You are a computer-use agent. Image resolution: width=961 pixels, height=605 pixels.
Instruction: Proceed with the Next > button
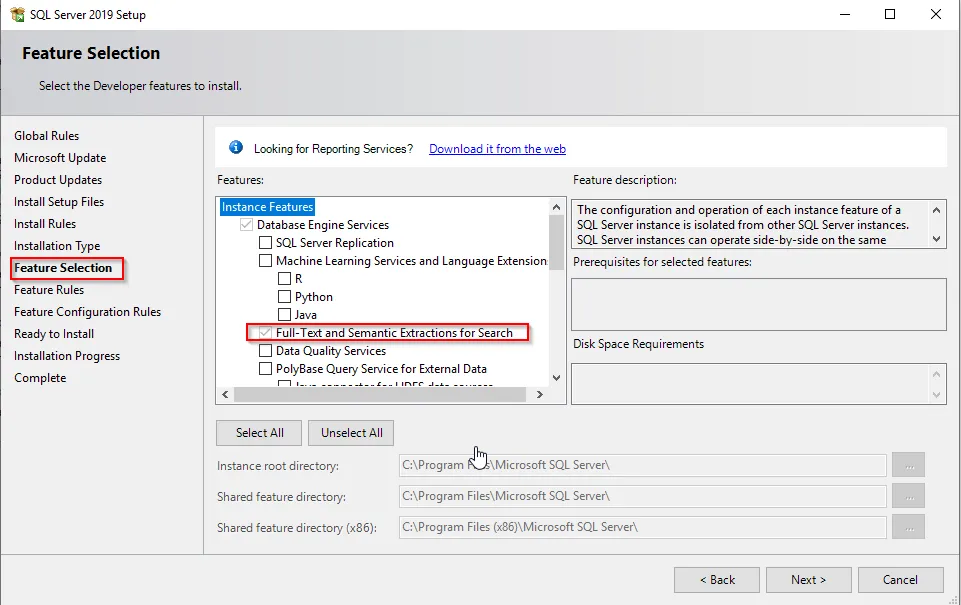click(x=809, y=580)
